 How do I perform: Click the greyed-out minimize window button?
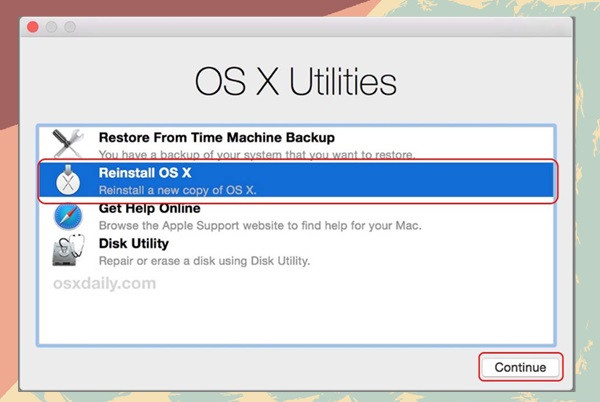point(51,27)
